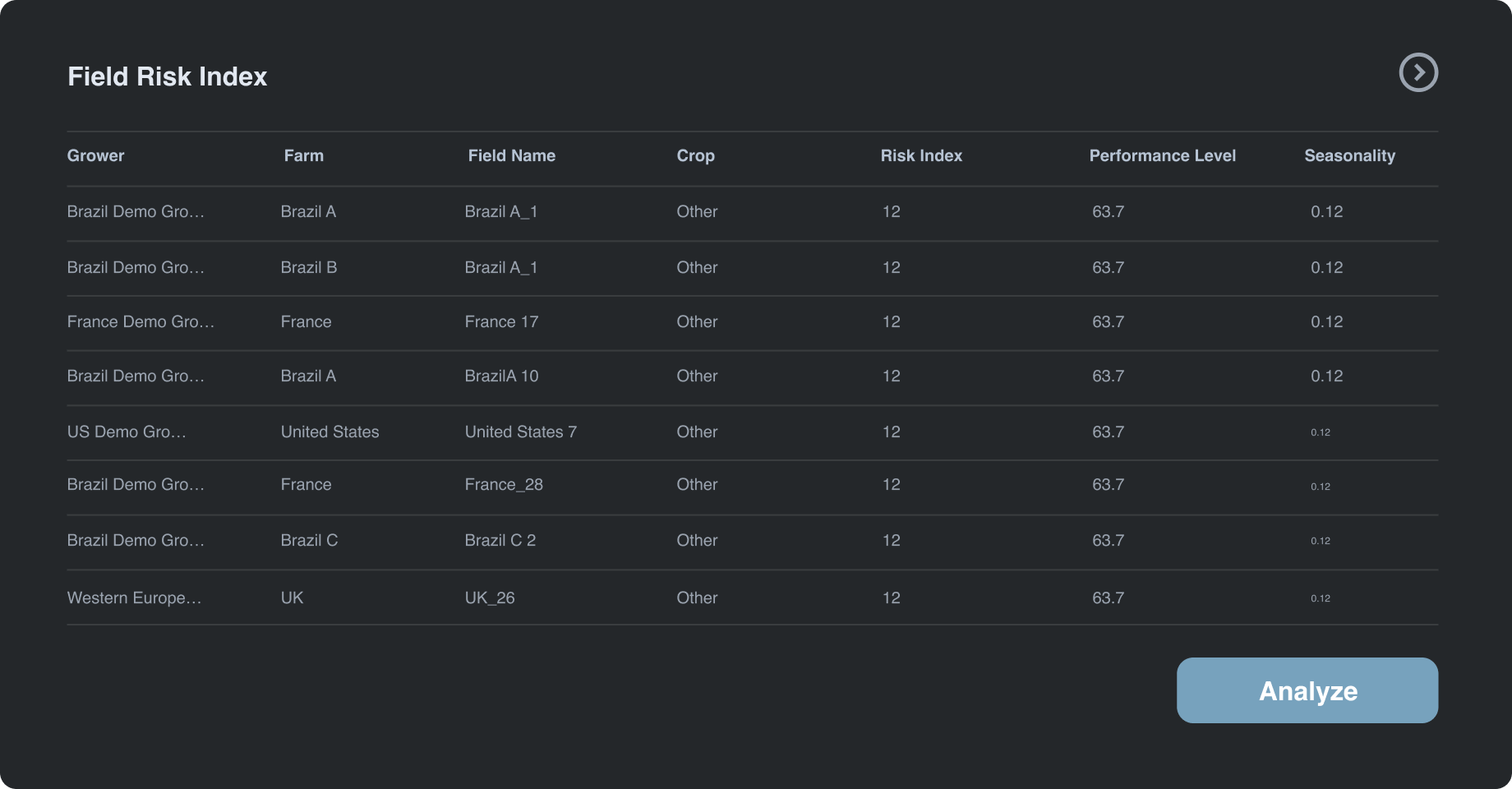1512x789 pixels.
Task: Click the circled right-arrow icon
Action: point(1418,72)
